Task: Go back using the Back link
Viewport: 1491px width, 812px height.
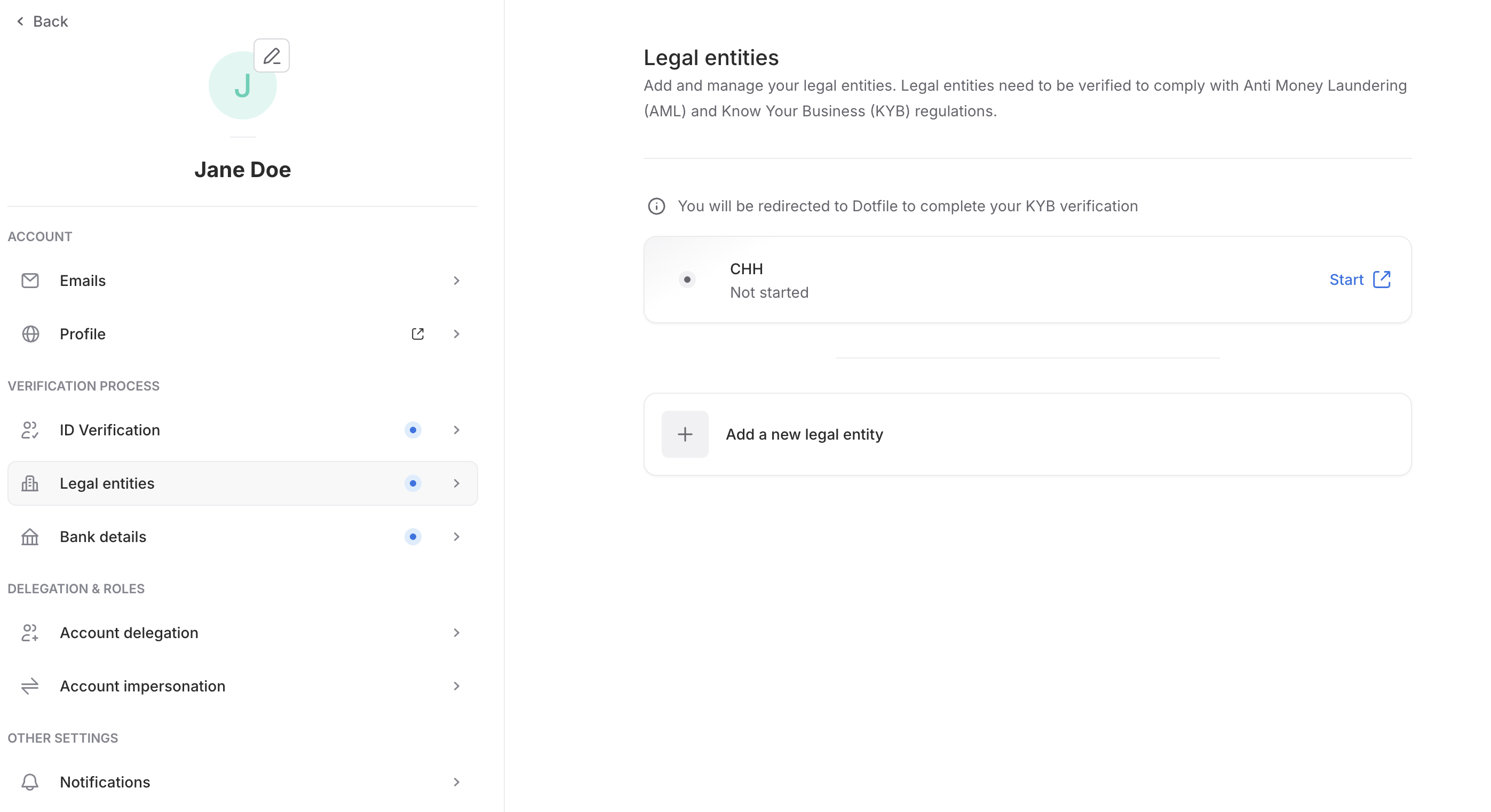Action: tap(42, 21)
